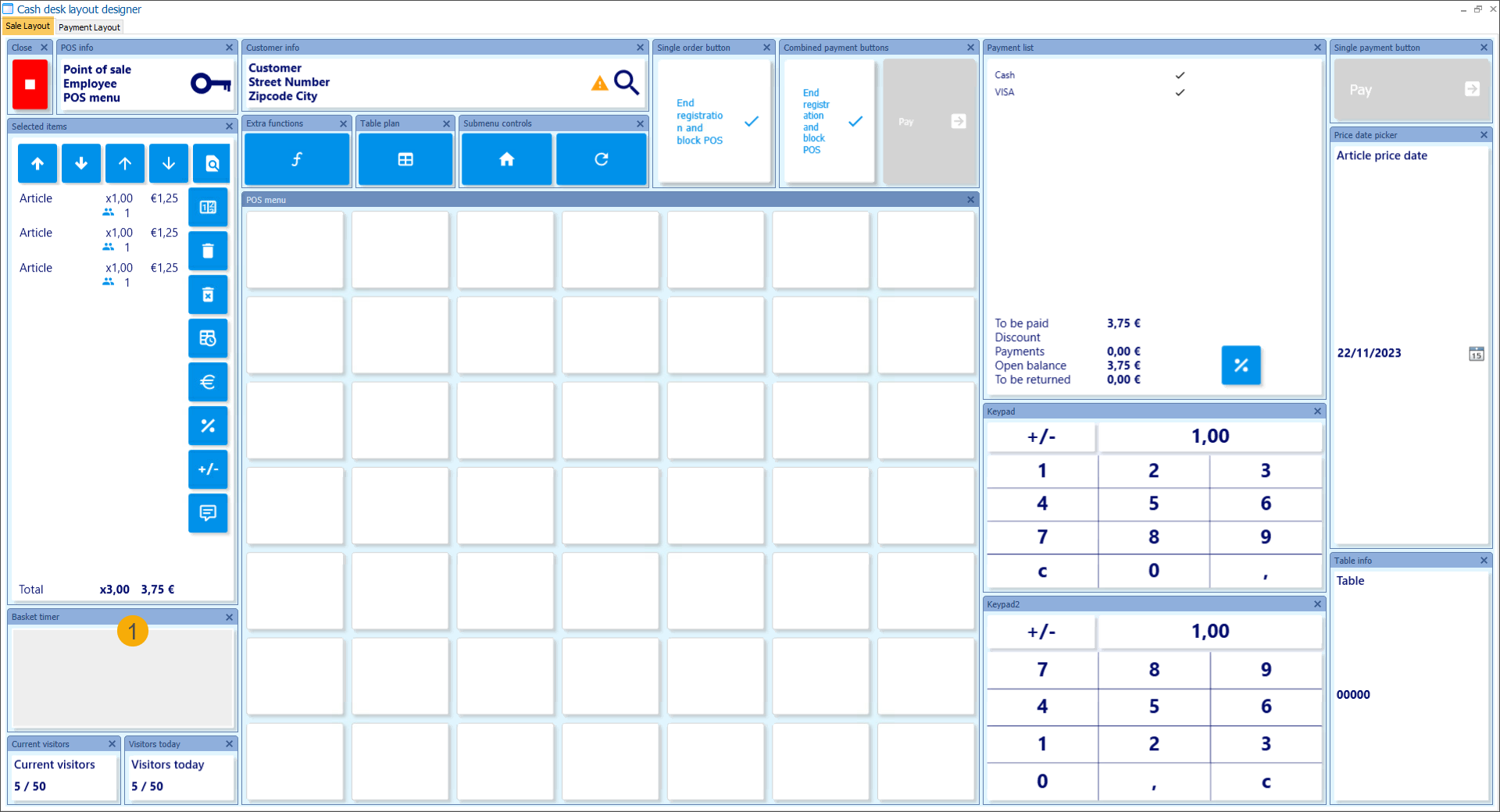Select the home icon in Submenu controls

click(506, 158)
